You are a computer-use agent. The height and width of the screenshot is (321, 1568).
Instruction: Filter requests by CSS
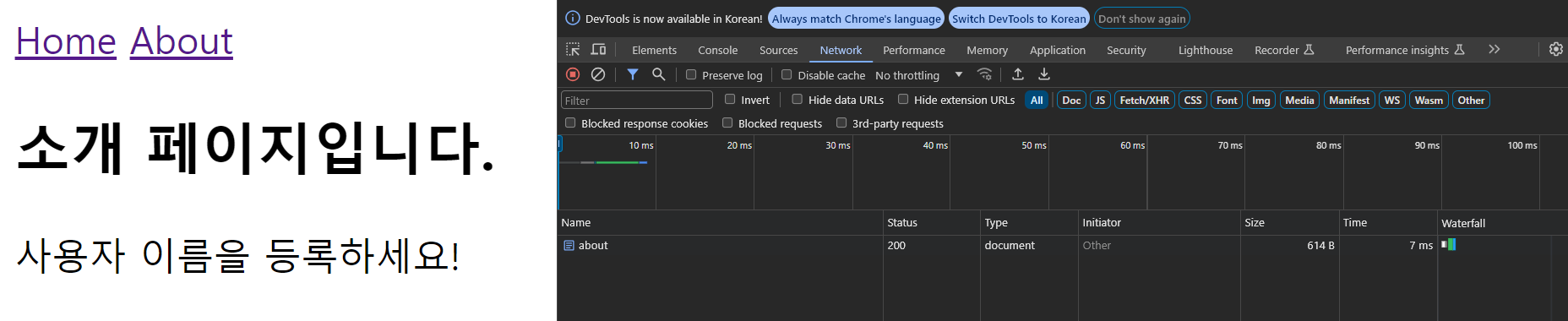tap(1193, 100)
